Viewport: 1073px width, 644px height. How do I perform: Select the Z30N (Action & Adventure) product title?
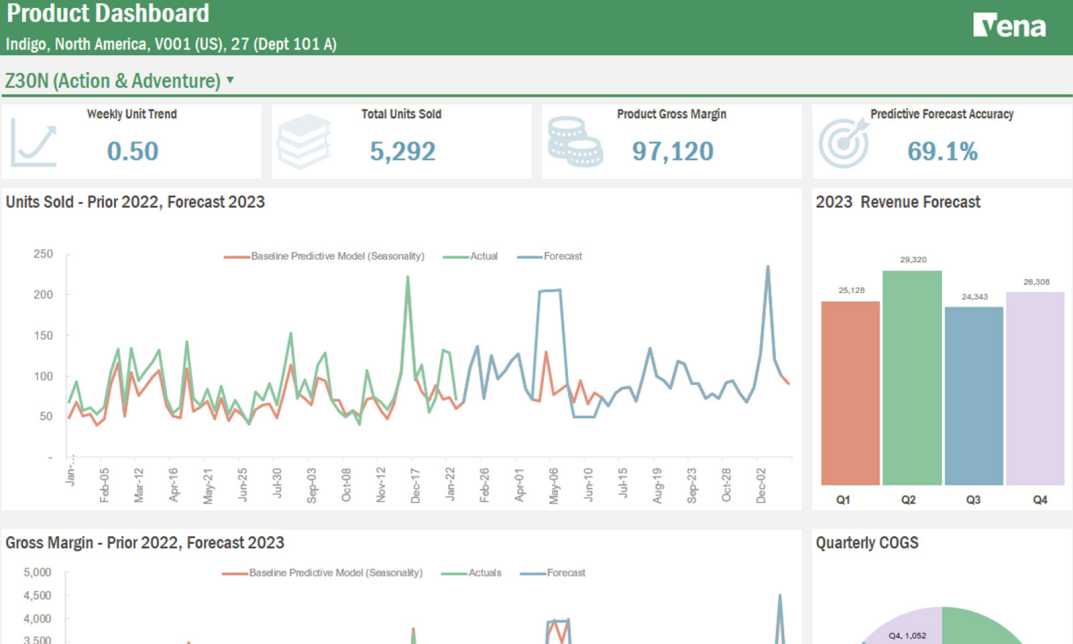tap(112, 81)
